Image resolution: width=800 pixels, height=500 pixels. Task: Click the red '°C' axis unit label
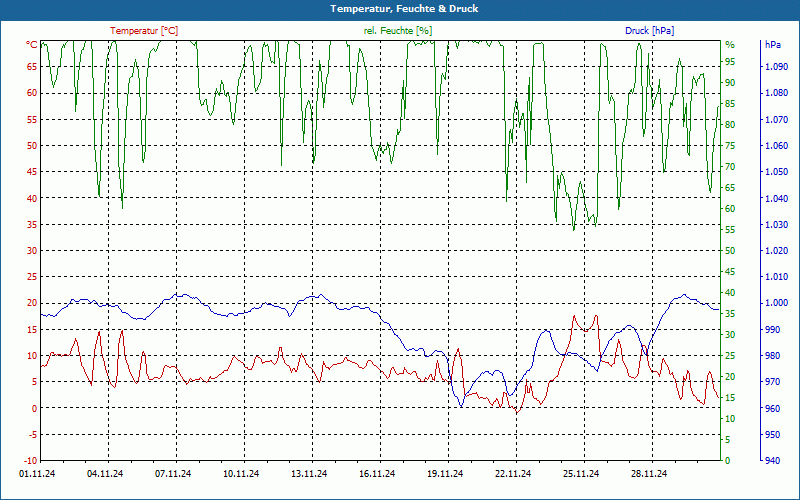coord(32,45)
